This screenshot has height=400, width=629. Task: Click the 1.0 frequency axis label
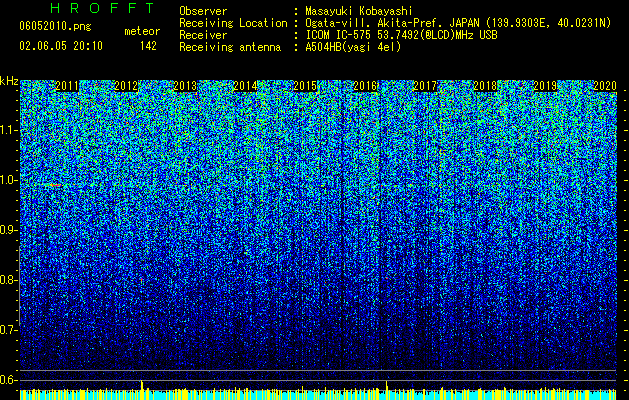click(9, 180)
